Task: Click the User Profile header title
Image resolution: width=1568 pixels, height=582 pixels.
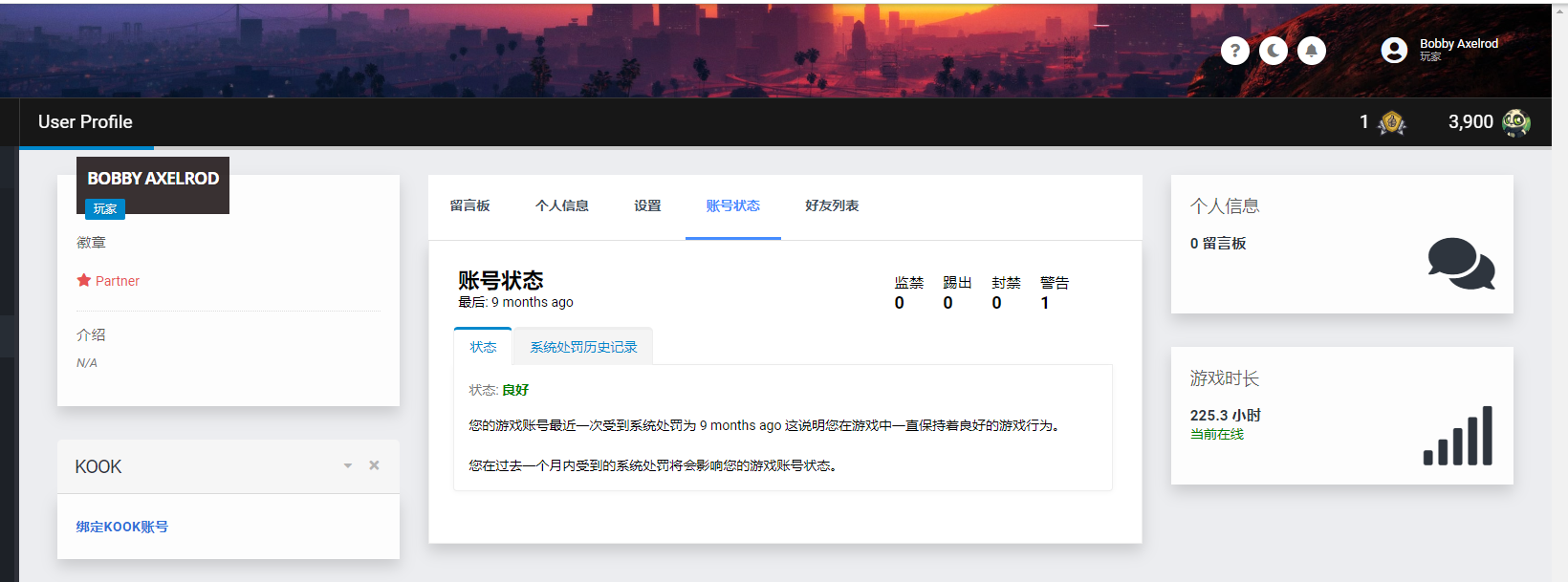Action: pyautogui.click(x=85, y=122)
